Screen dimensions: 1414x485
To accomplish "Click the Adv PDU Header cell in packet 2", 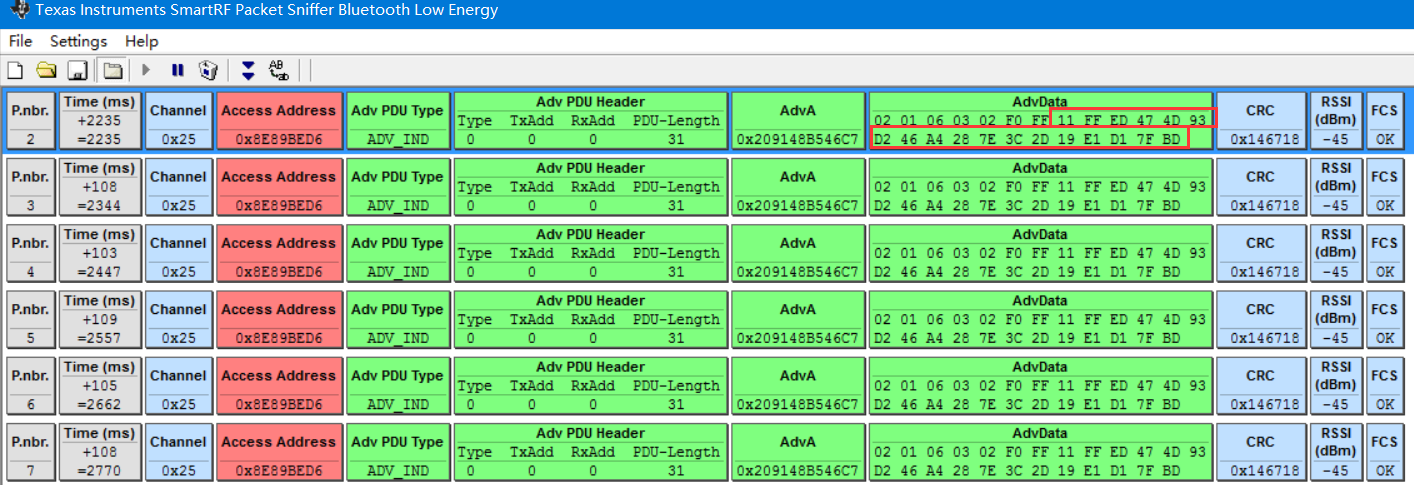I will [x=590, y=121].
